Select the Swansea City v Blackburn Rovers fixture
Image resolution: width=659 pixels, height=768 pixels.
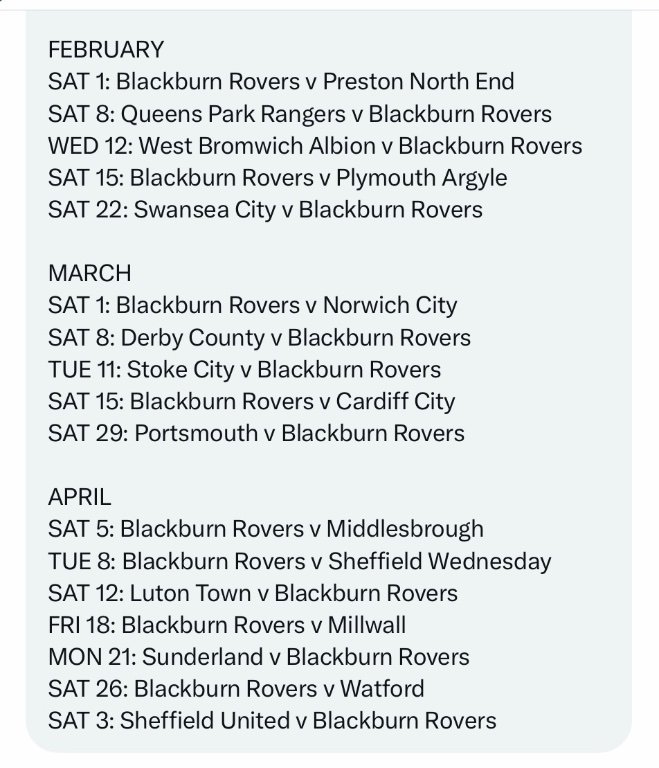point(265,210)
